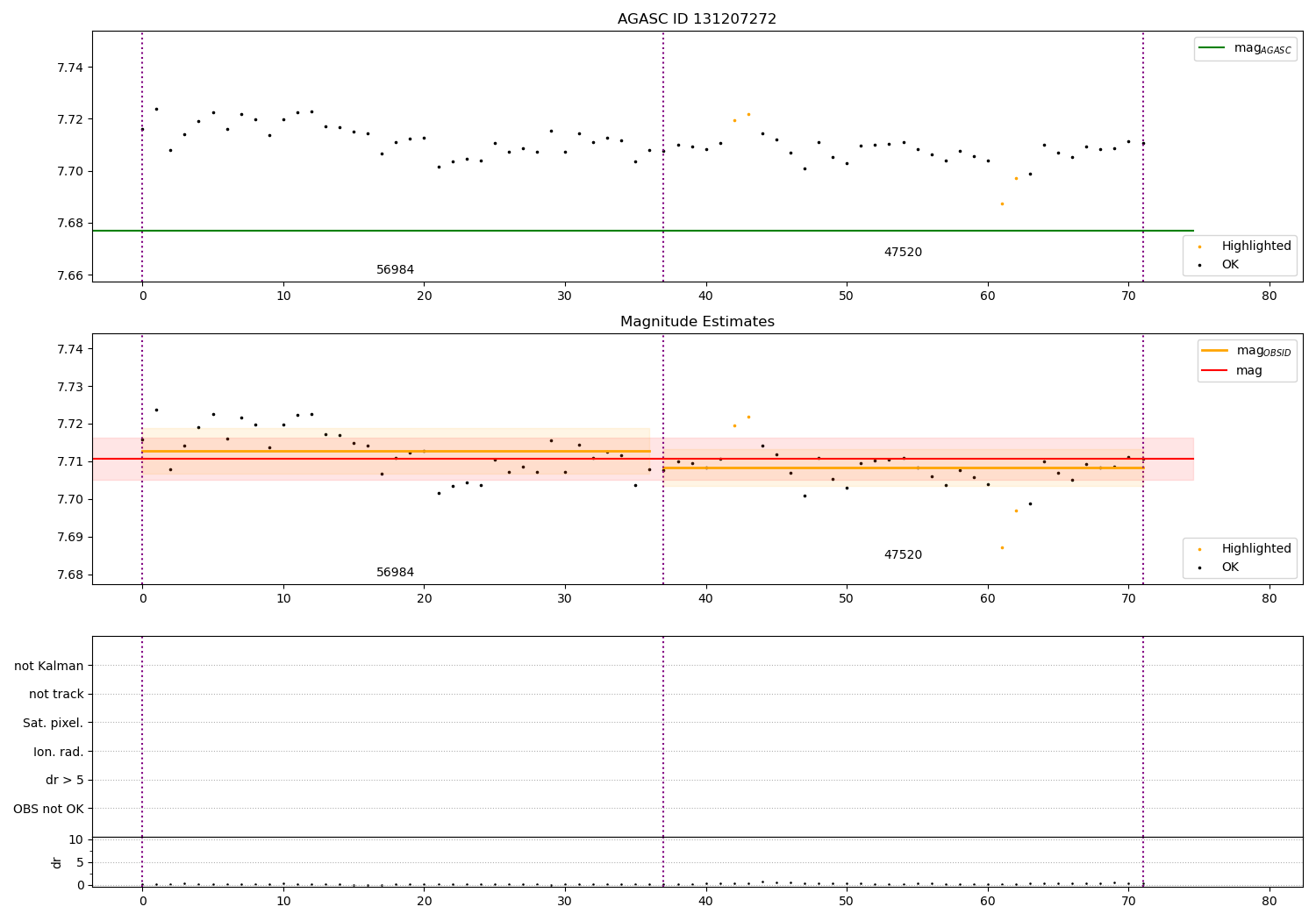Click the 7.73 y-axis tick label
The image size is (1316, 921).
tap(70, 387)
